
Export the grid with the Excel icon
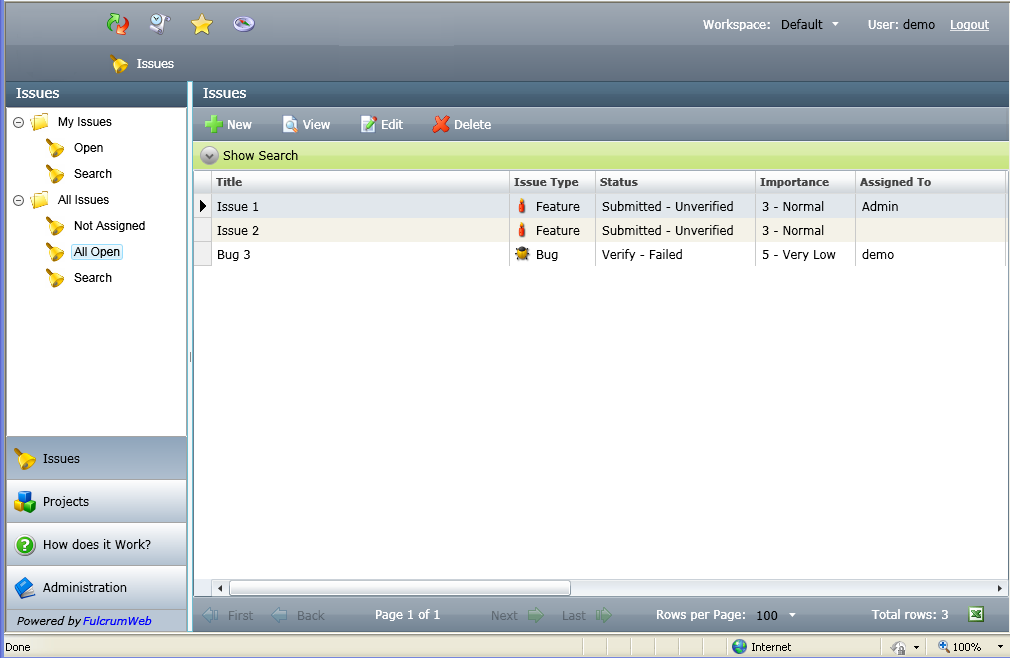pyautogui.click(x=976, y=614)
